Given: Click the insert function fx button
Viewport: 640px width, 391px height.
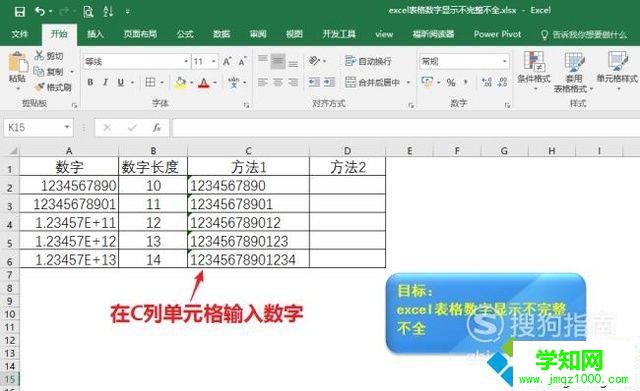Looking at the screenshot, I should pyautogui.click(x=157, y=128).
